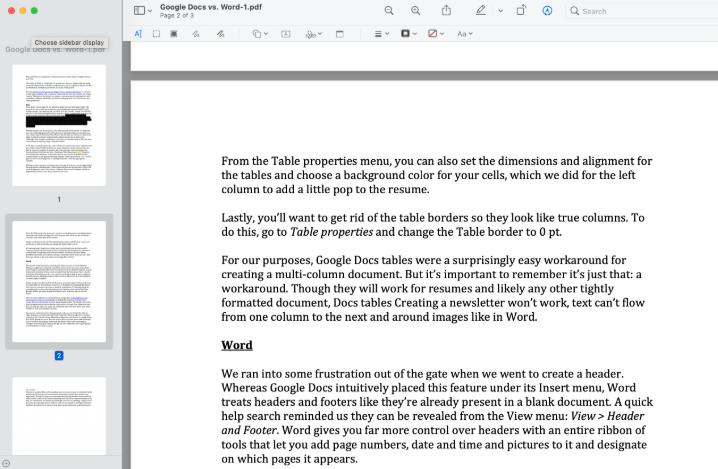
Task: Open the Border Color dropdown
Action: 408,33
